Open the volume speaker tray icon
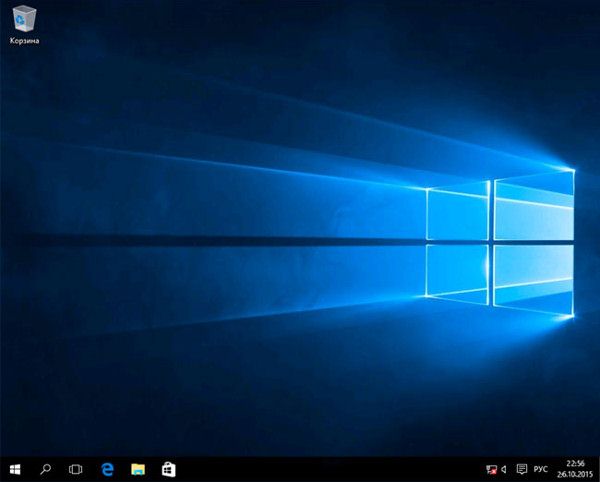This screenshot has width=600, height=482. coord(504,469)
